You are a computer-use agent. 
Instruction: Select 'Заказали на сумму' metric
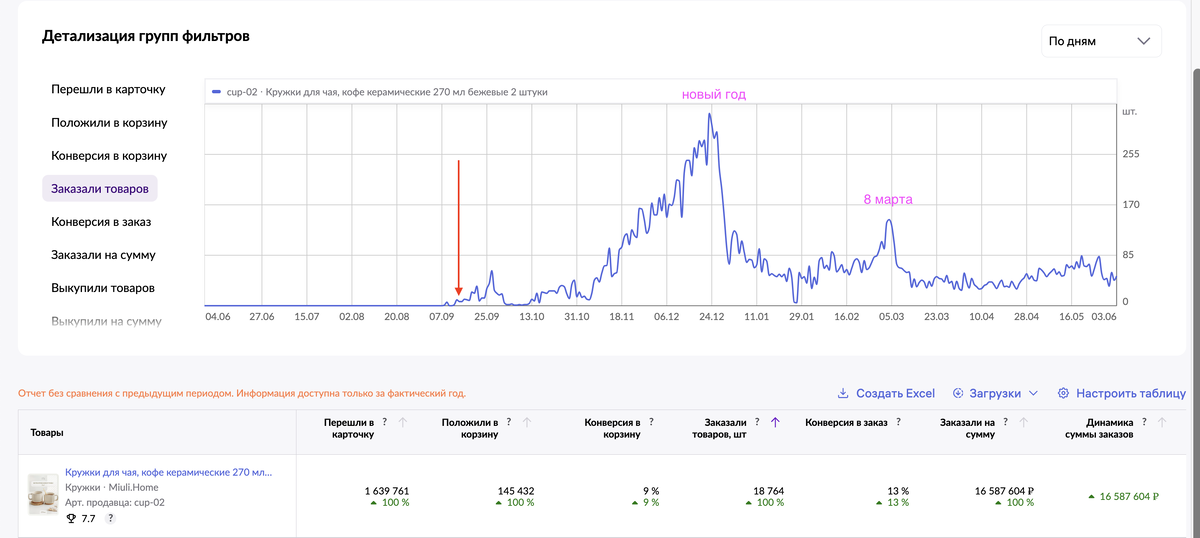pyautogui.click(x=103, y=255)
